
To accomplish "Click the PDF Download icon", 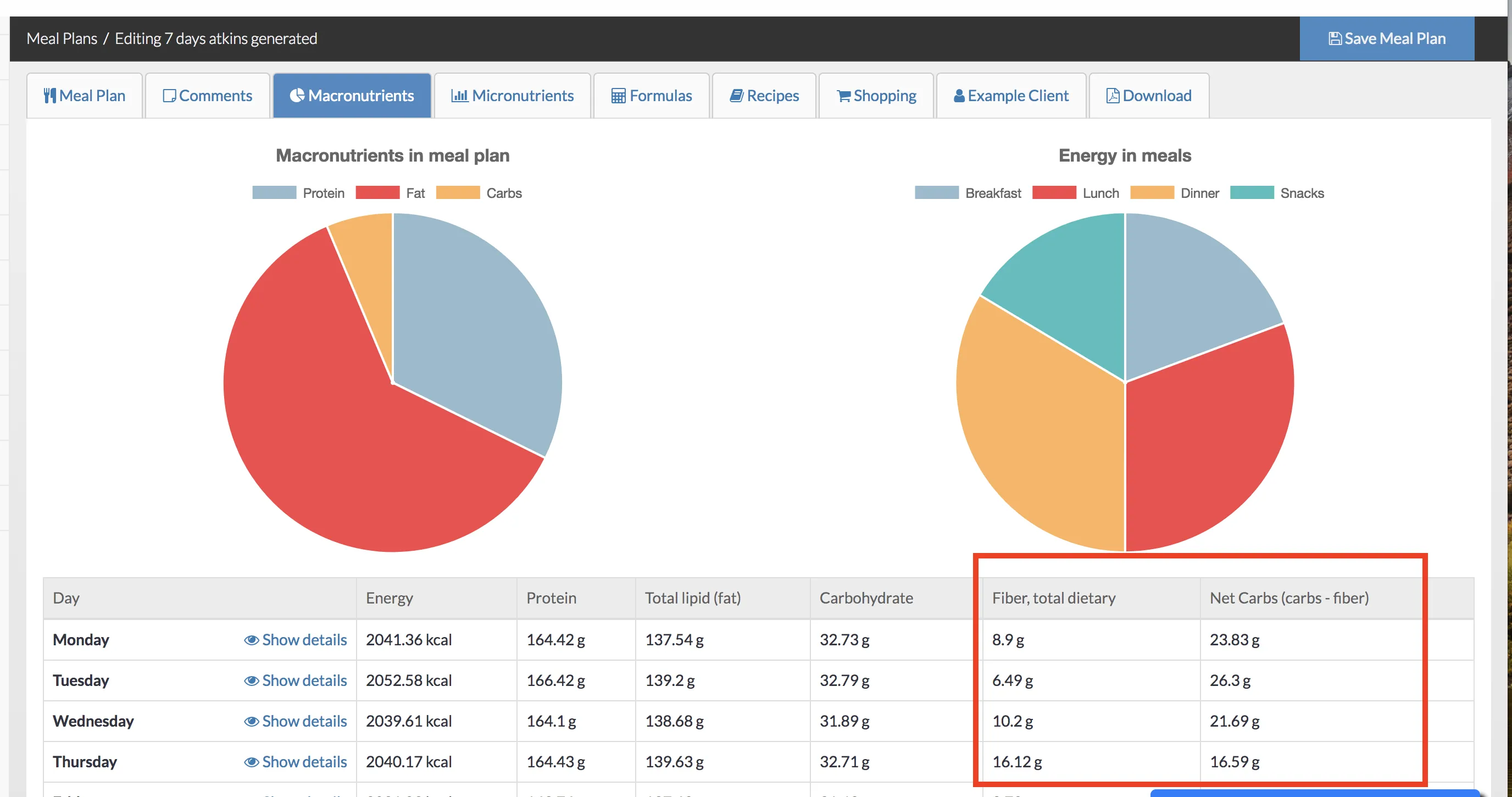I will [1112, 96].
